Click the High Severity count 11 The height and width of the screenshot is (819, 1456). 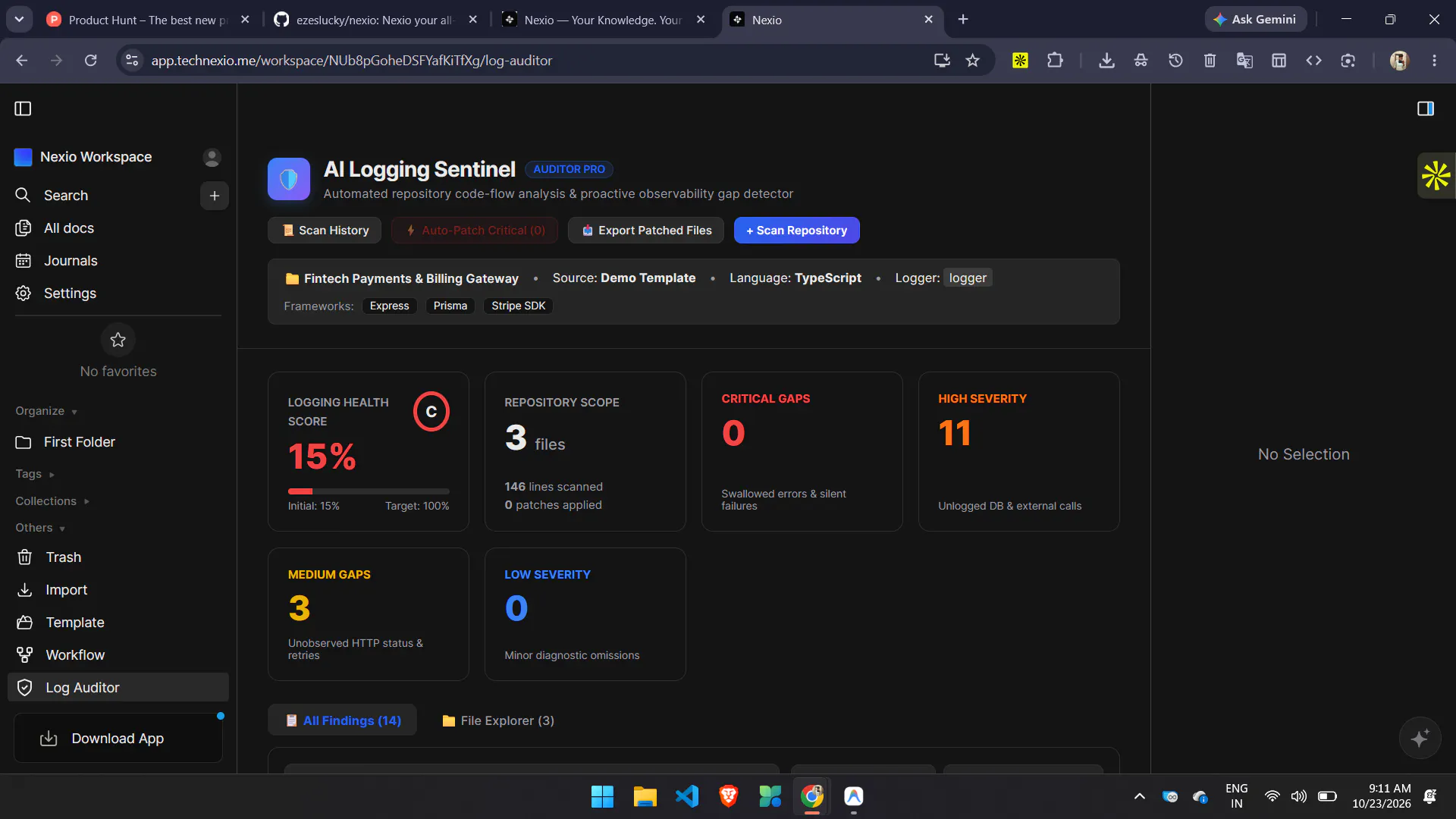[x=955, y=433]
